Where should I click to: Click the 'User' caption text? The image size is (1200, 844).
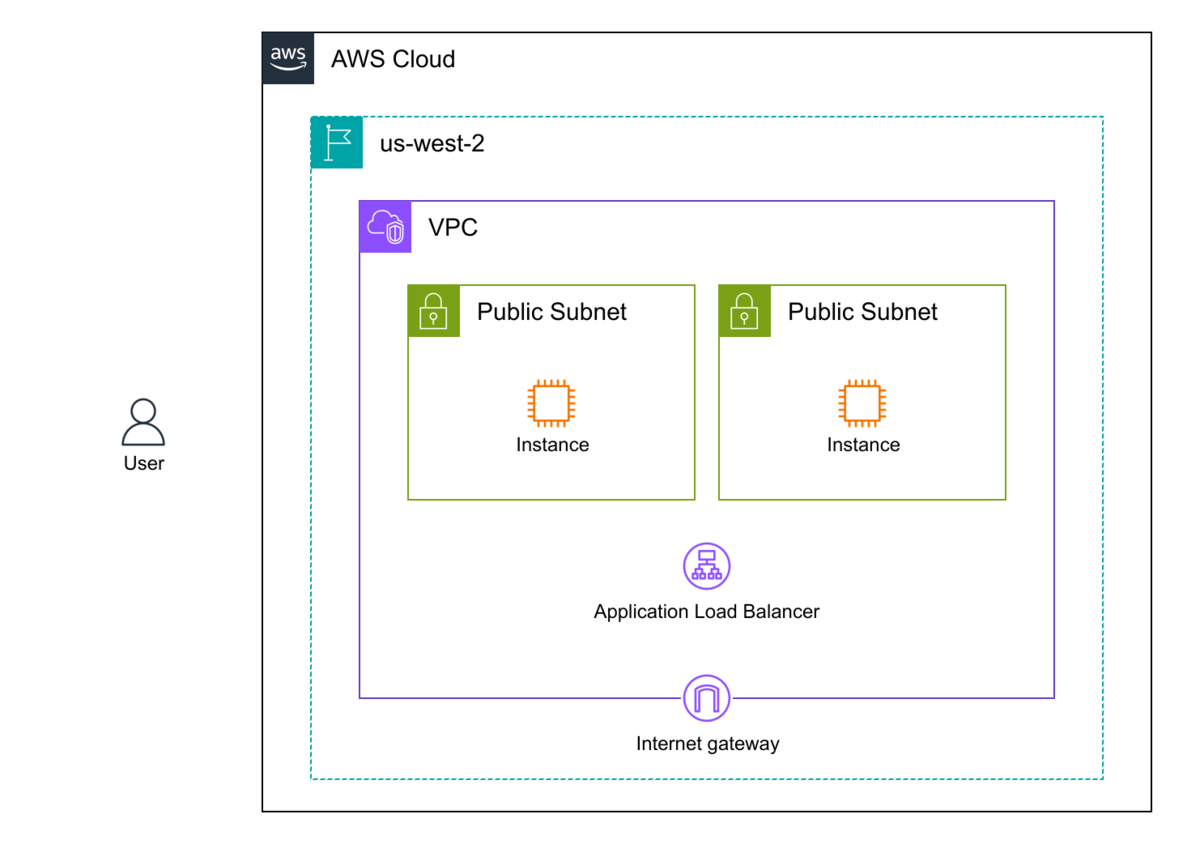click(x=144, y=463)
